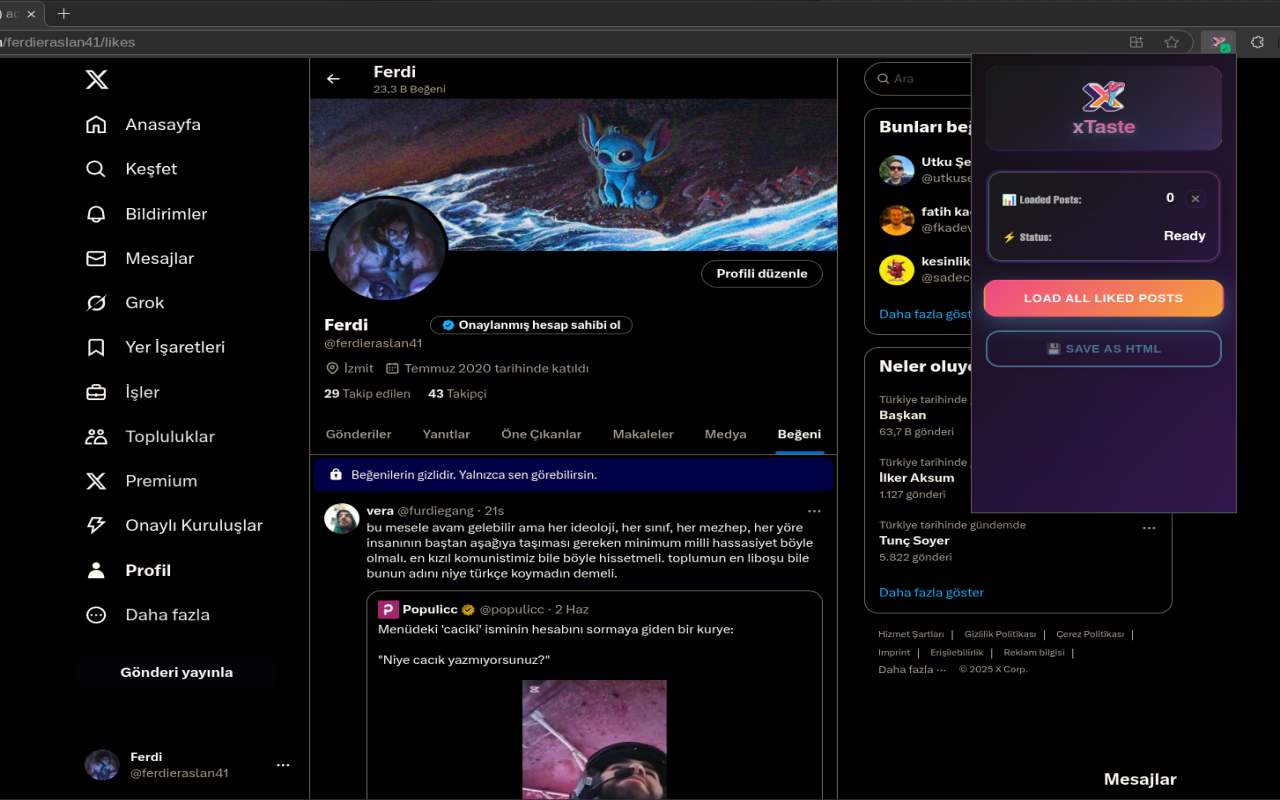Click the fatih suggested account avatar
Image resolution: width=1280 pixels, height=800 pixels.
click(897, 220)
